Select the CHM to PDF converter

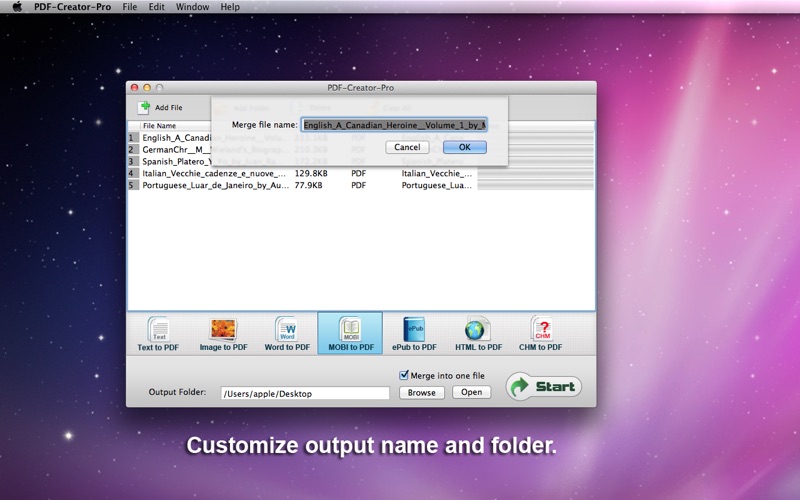coord(540,334)
